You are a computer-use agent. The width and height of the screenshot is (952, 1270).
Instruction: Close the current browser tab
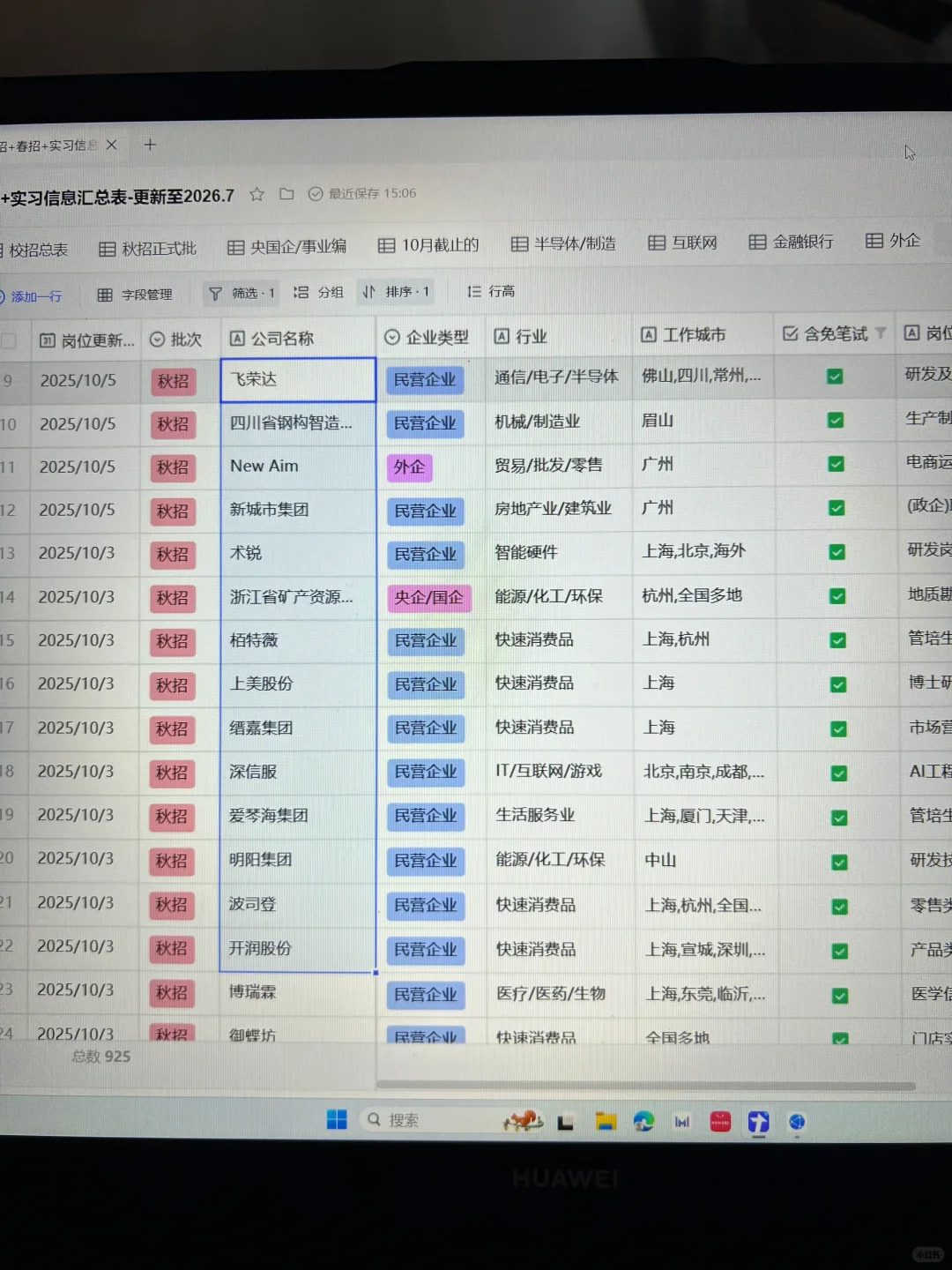click(x=111, y=145)
